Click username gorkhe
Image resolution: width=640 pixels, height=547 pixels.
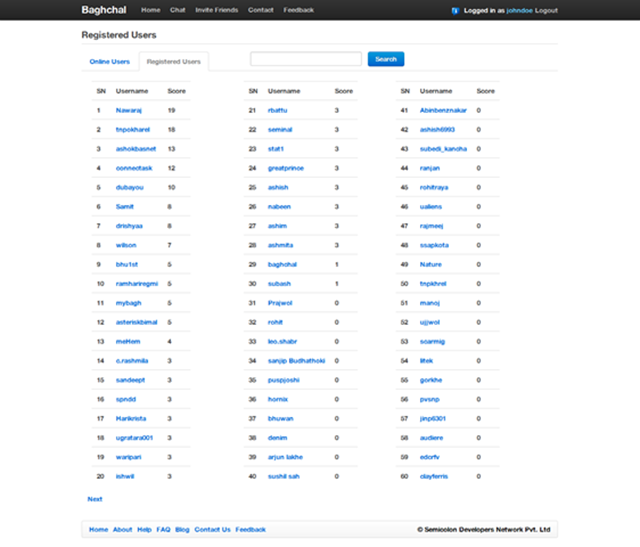click(431, 380)
